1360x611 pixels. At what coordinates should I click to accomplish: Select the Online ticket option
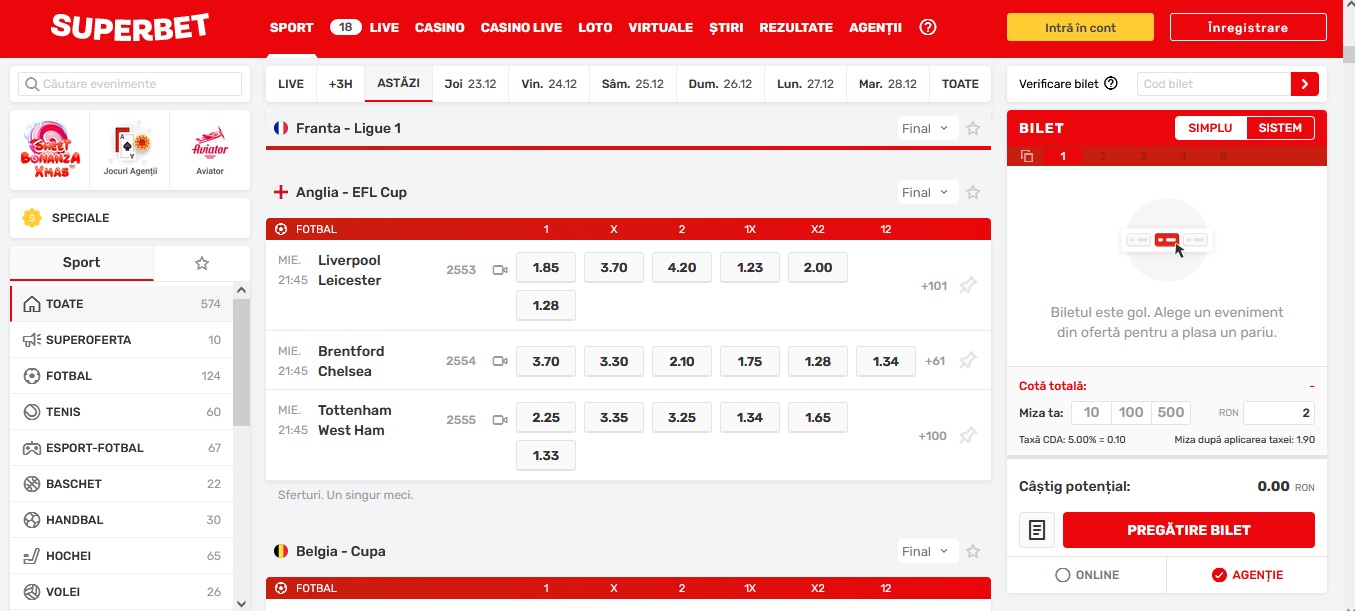[1087, 575]
